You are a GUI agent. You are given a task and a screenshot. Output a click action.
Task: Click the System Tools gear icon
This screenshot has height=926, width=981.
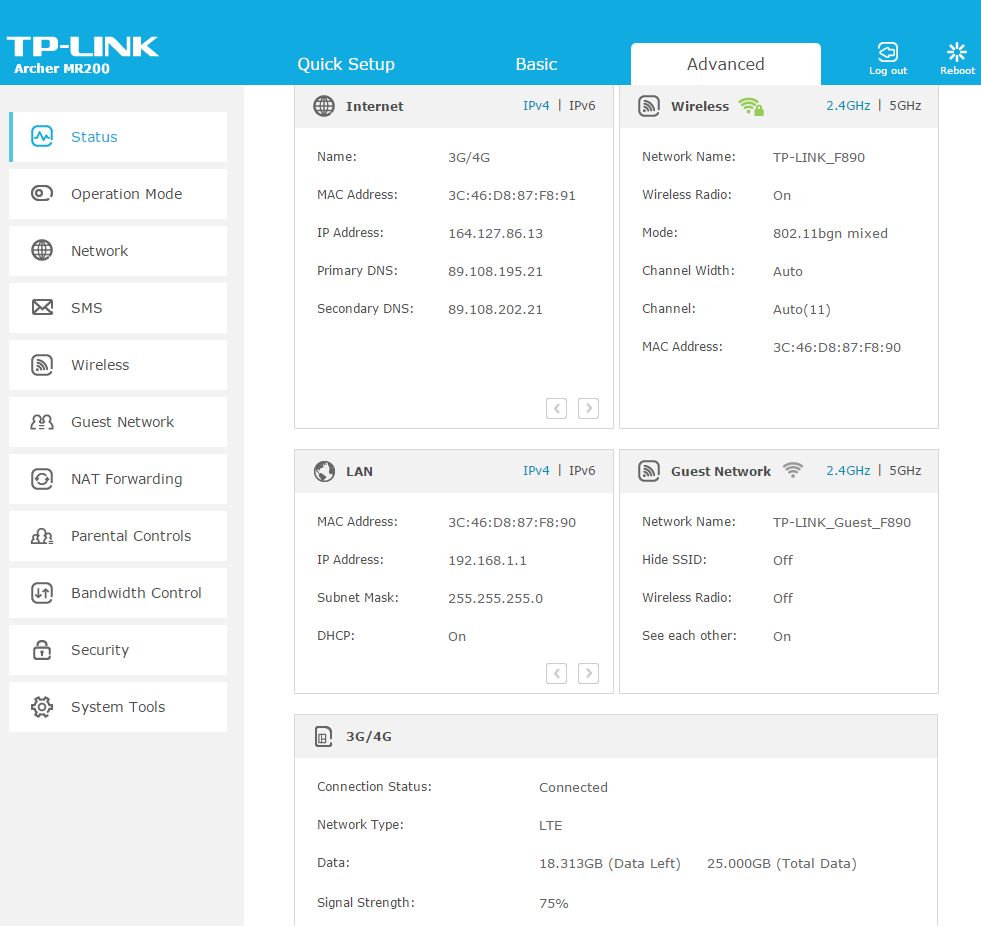click(x=42, y=706)
